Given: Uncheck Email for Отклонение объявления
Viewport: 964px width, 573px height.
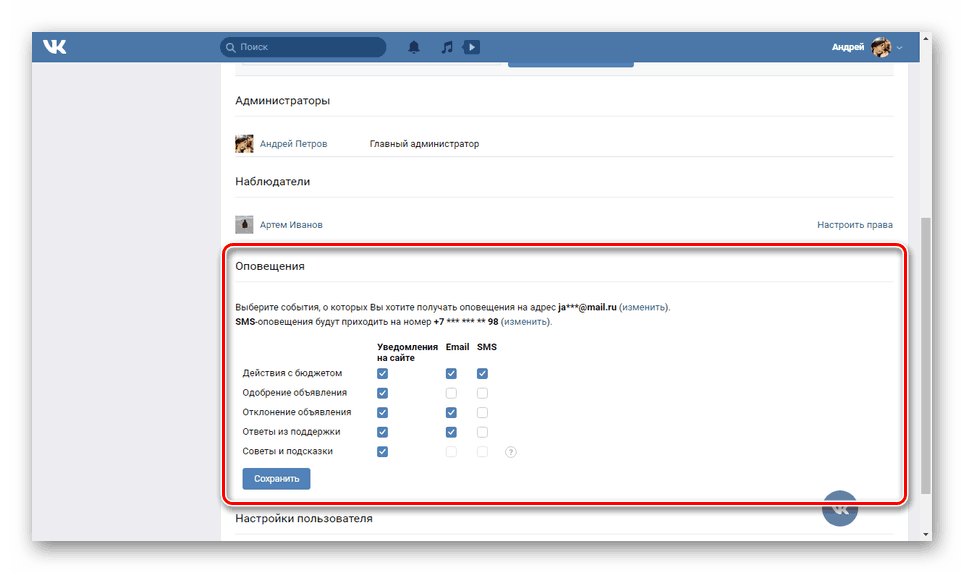Looking at the screenshot, I should (451, 413).
